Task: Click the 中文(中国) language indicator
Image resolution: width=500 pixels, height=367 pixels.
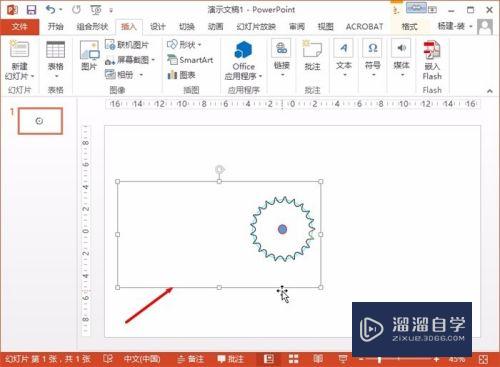Action: [x=142, y=359]
